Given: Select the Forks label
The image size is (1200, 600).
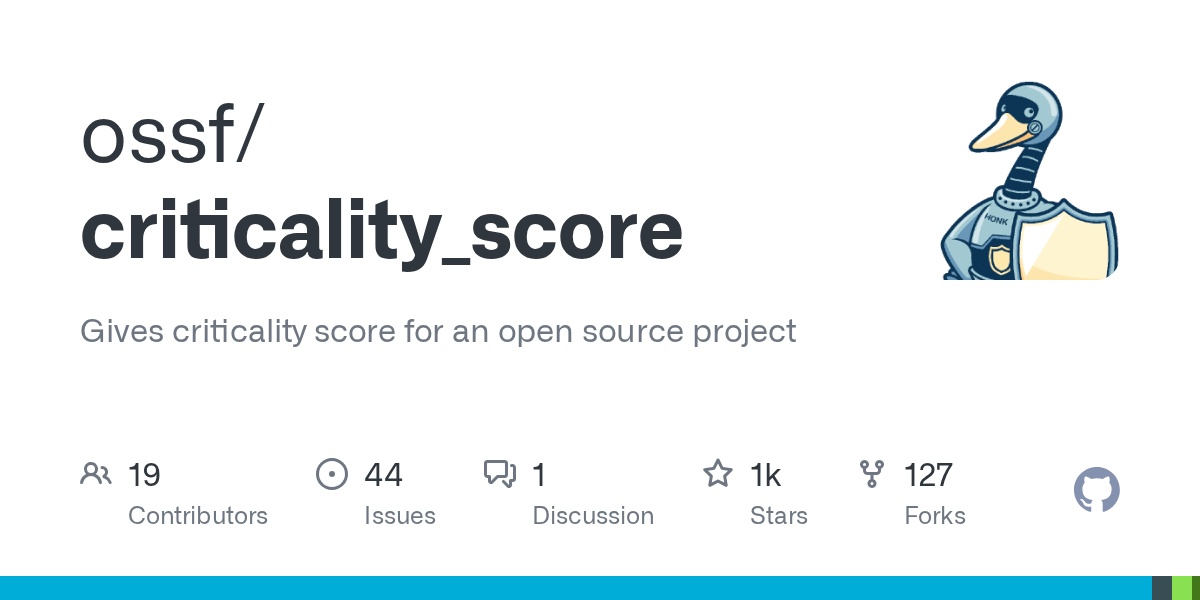Looking at the screenshot, I should coord(935,516).
